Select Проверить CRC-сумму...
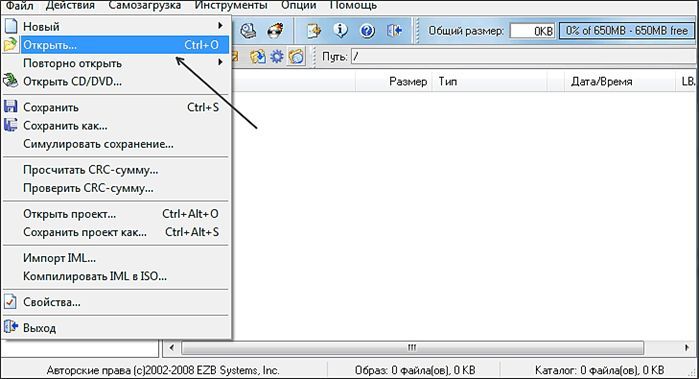Viewport: 699px width, 379px height. click(116, 188)
